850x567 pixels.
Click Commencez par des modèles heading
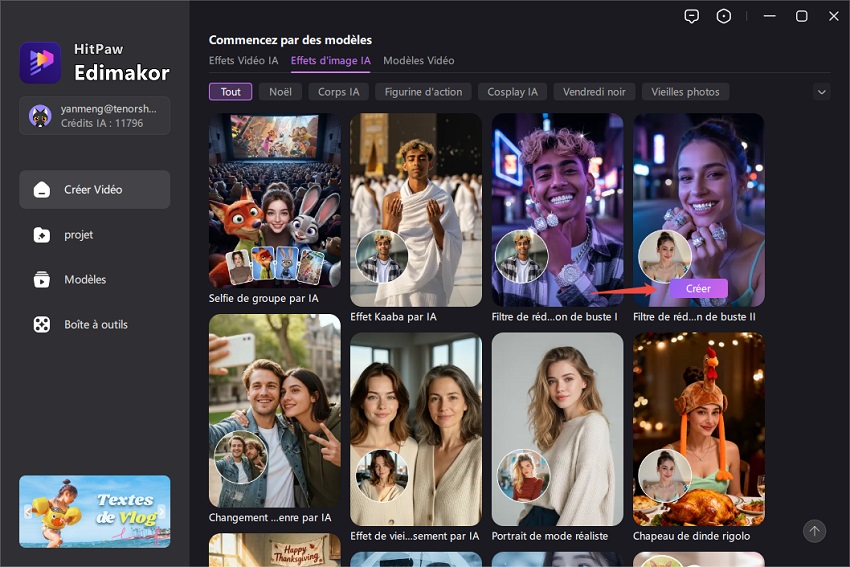tap(290, 40)
